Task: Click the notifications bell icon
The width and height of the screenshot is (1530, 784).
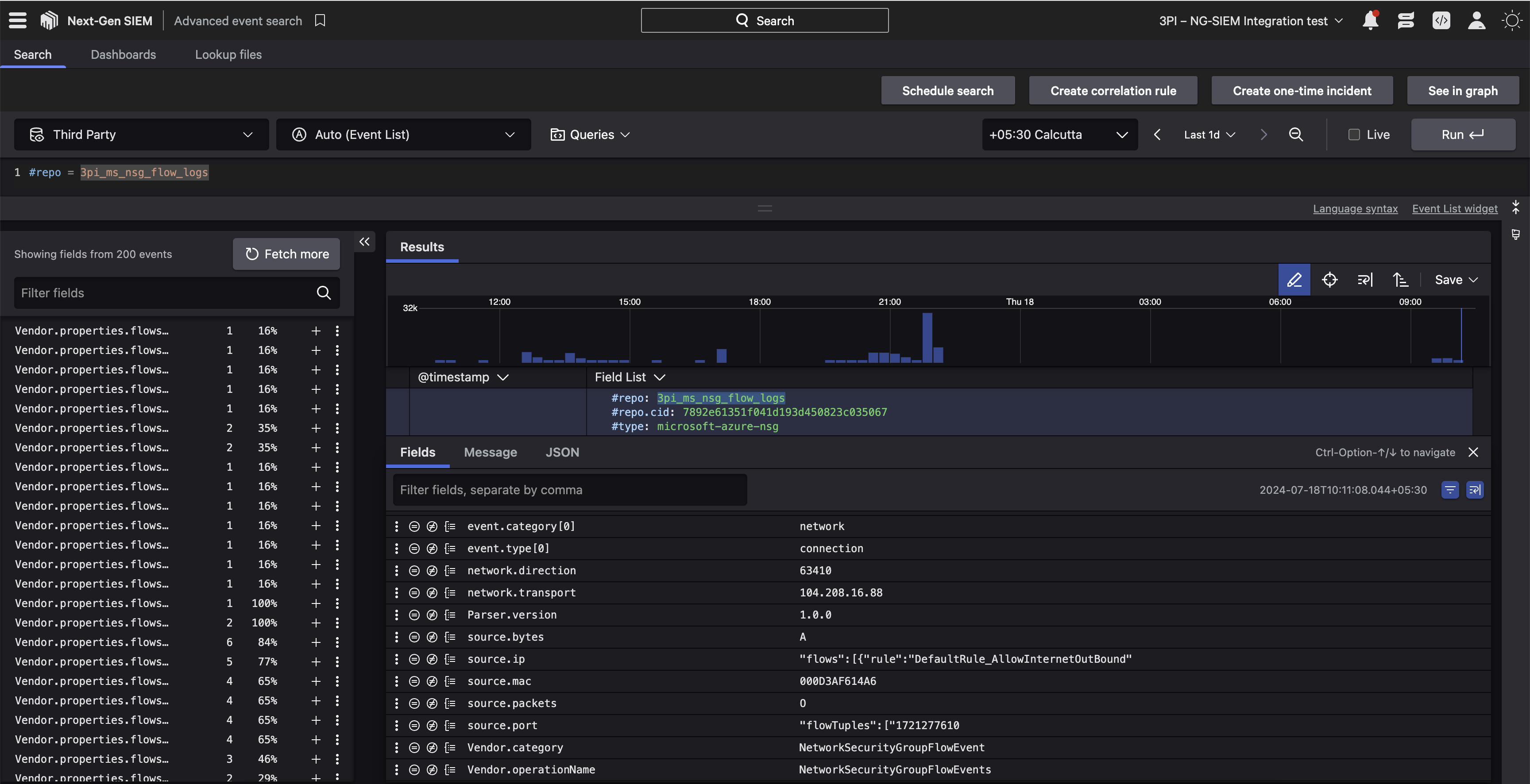Action: [x=1370, y=21]
